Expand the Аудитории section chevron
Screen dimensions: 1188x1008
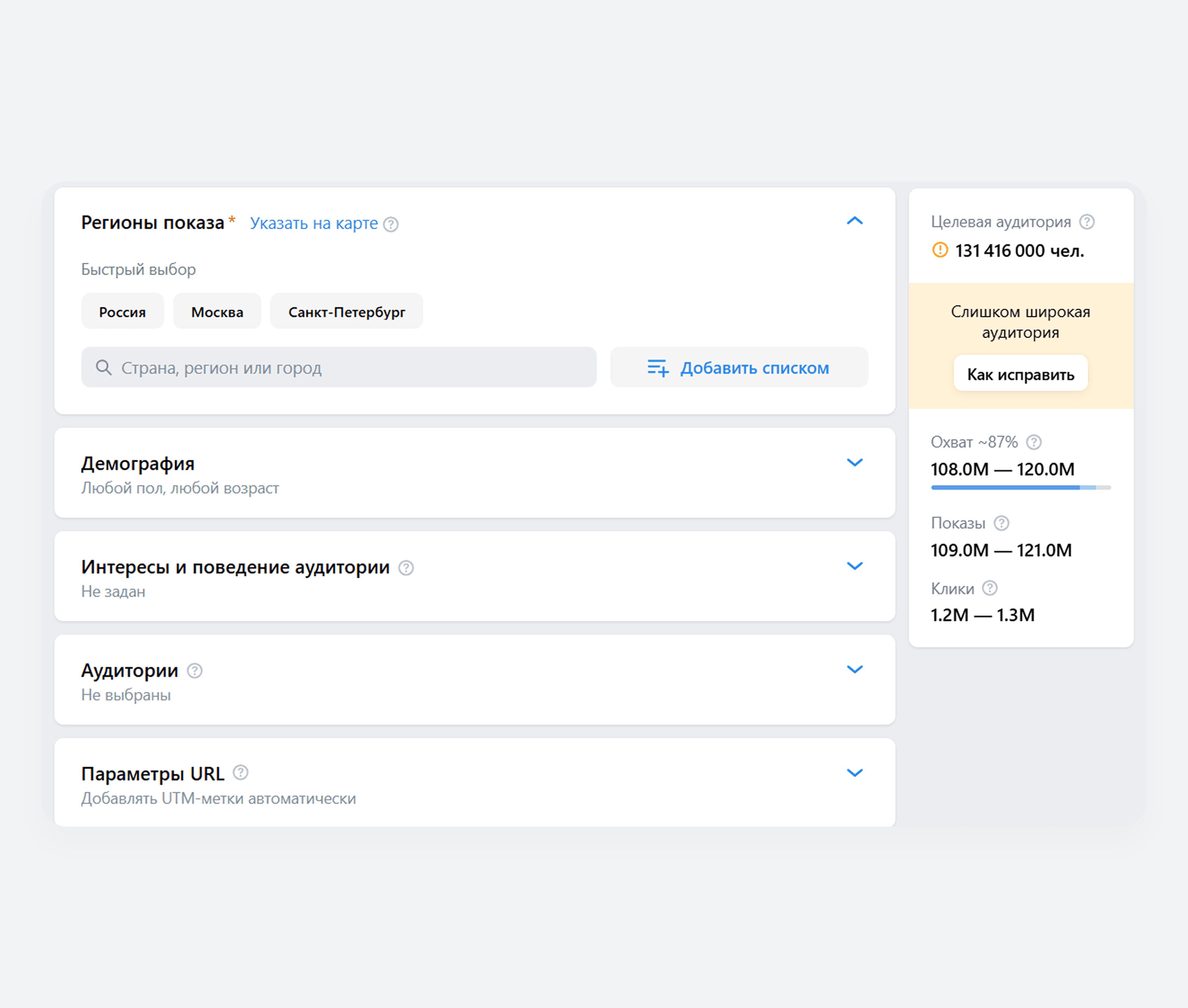point(854,669)
